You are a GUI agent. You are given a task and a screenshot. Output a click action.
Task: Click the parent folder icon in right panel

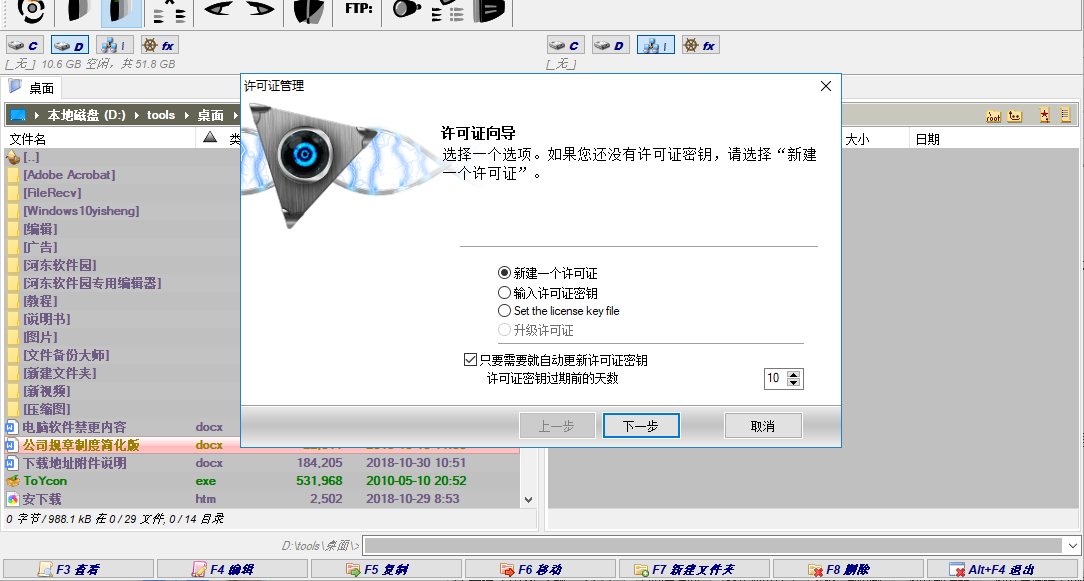click(1015, 116)
